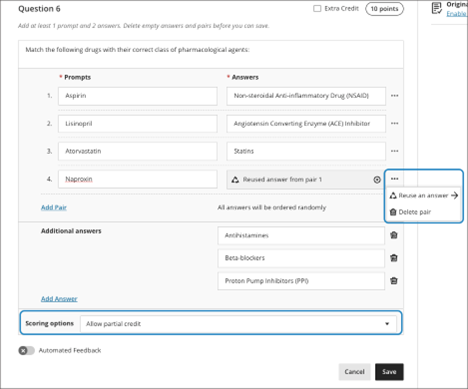
Task: Save the matching question
Action: pos(389,372)
